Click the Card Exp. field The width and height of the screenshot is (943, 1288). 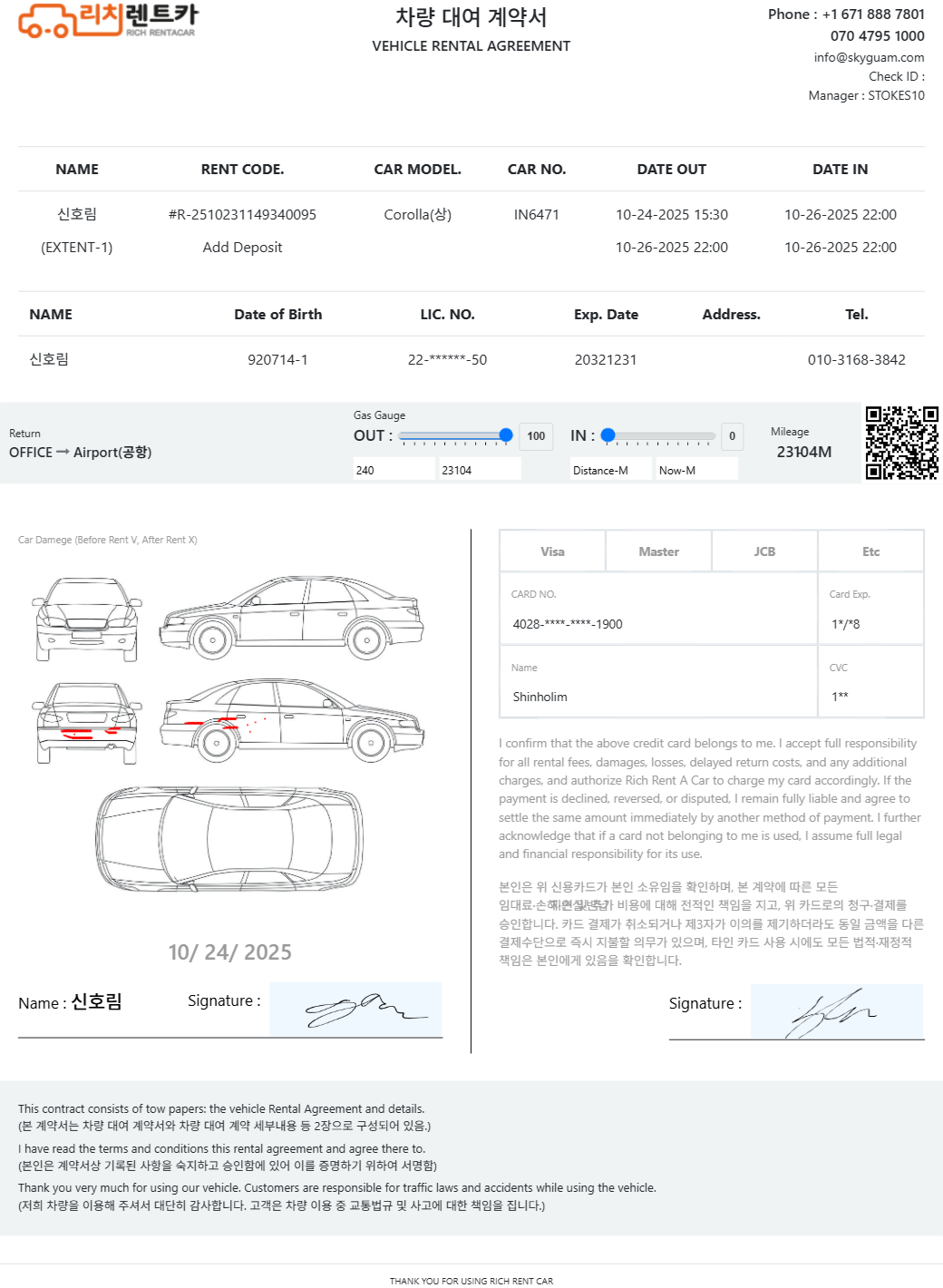coord(870,624)
